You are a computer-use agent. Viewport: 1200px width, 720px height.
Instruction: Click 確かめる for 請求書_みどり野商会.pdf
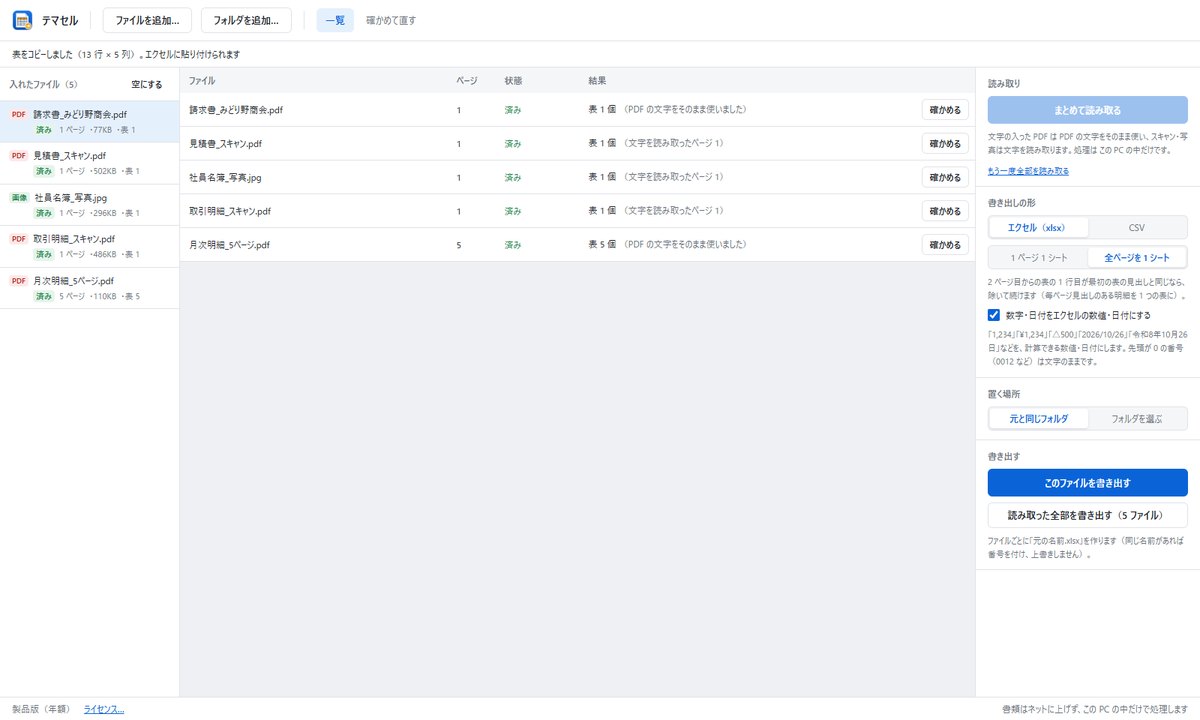[945, 110]
